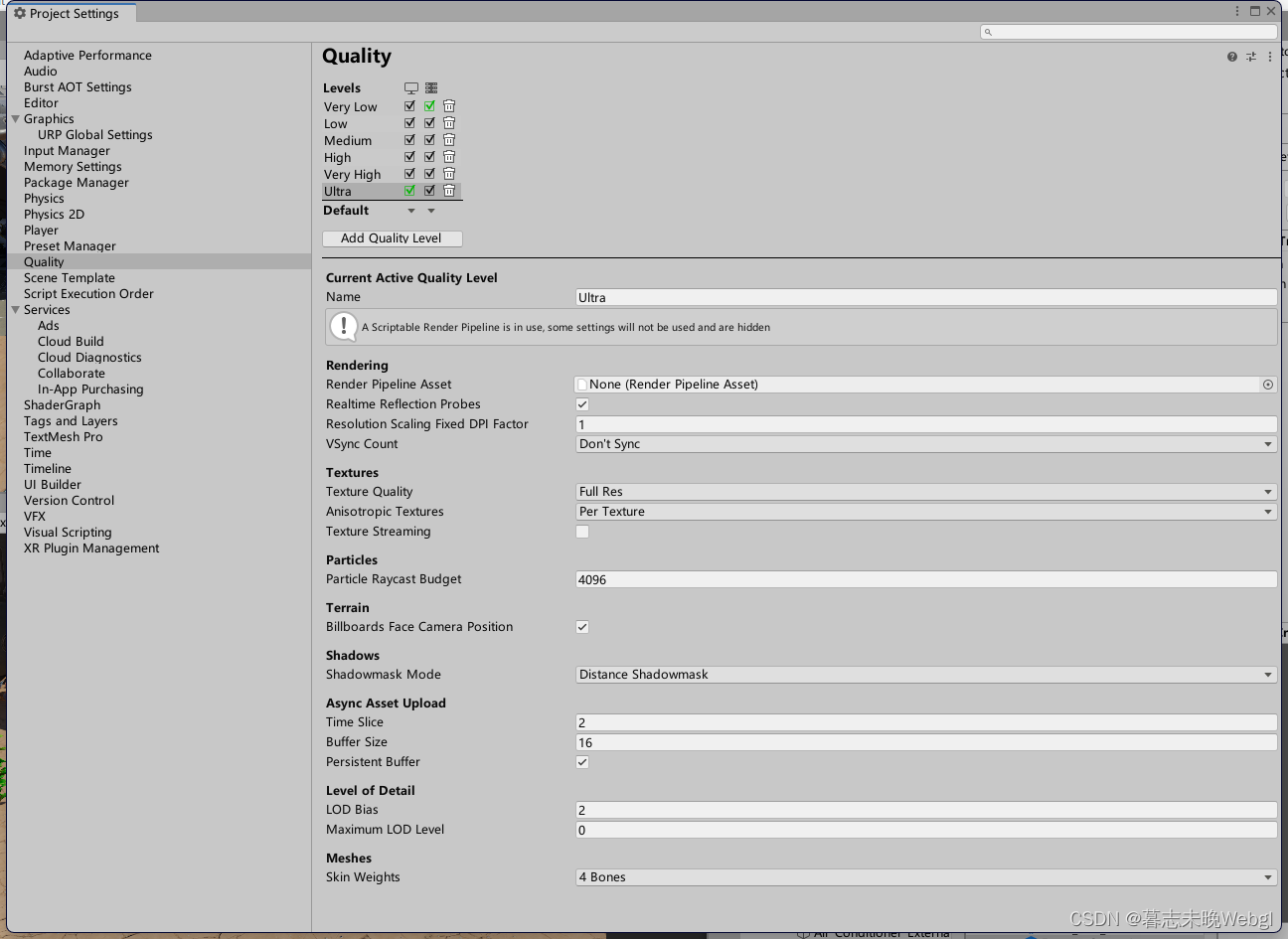The width and height of the screenshot is (1288, 939).
Task: Open the Shadowmask Mode dropdown
Action: (x=926, y=675)
